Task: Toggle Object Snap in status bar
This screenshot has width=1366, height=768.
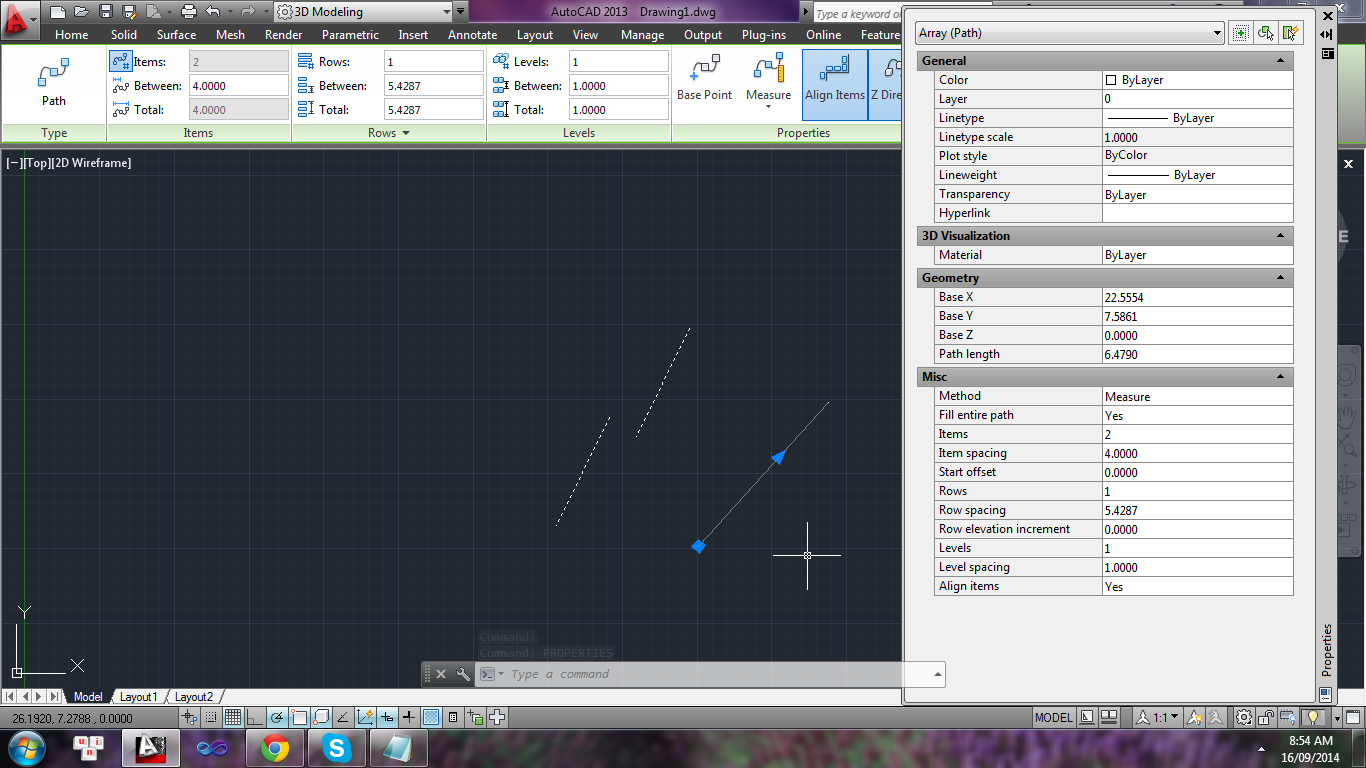Action: (298, 717)
